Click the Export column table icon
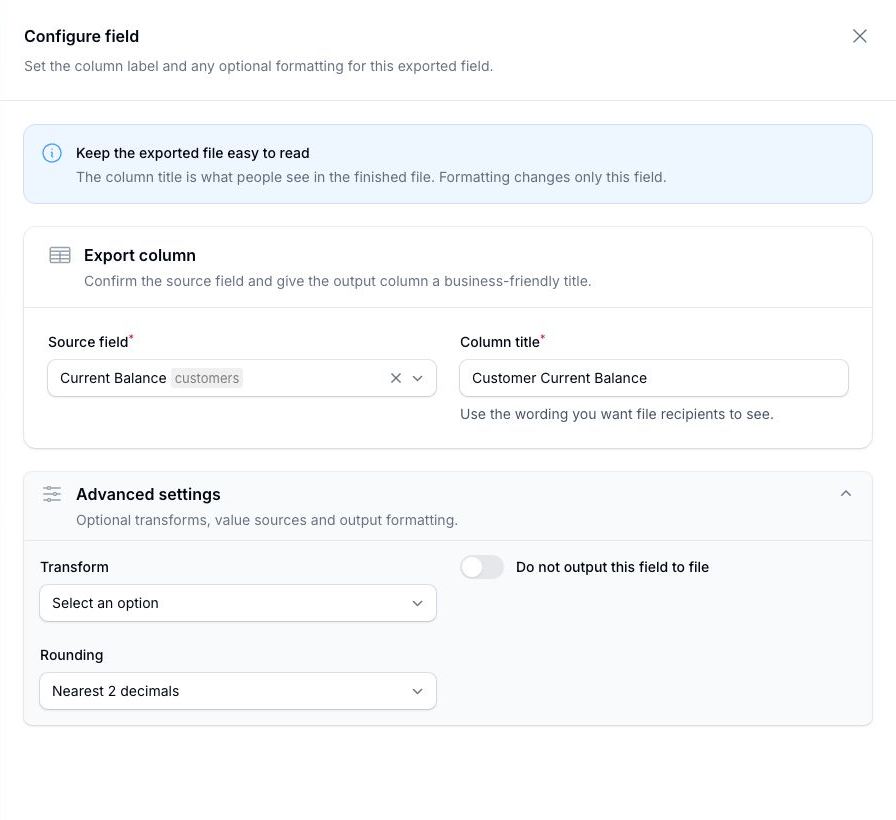Image resolution: width=896 pixels, height=820 pixels. tap(60, 255)
